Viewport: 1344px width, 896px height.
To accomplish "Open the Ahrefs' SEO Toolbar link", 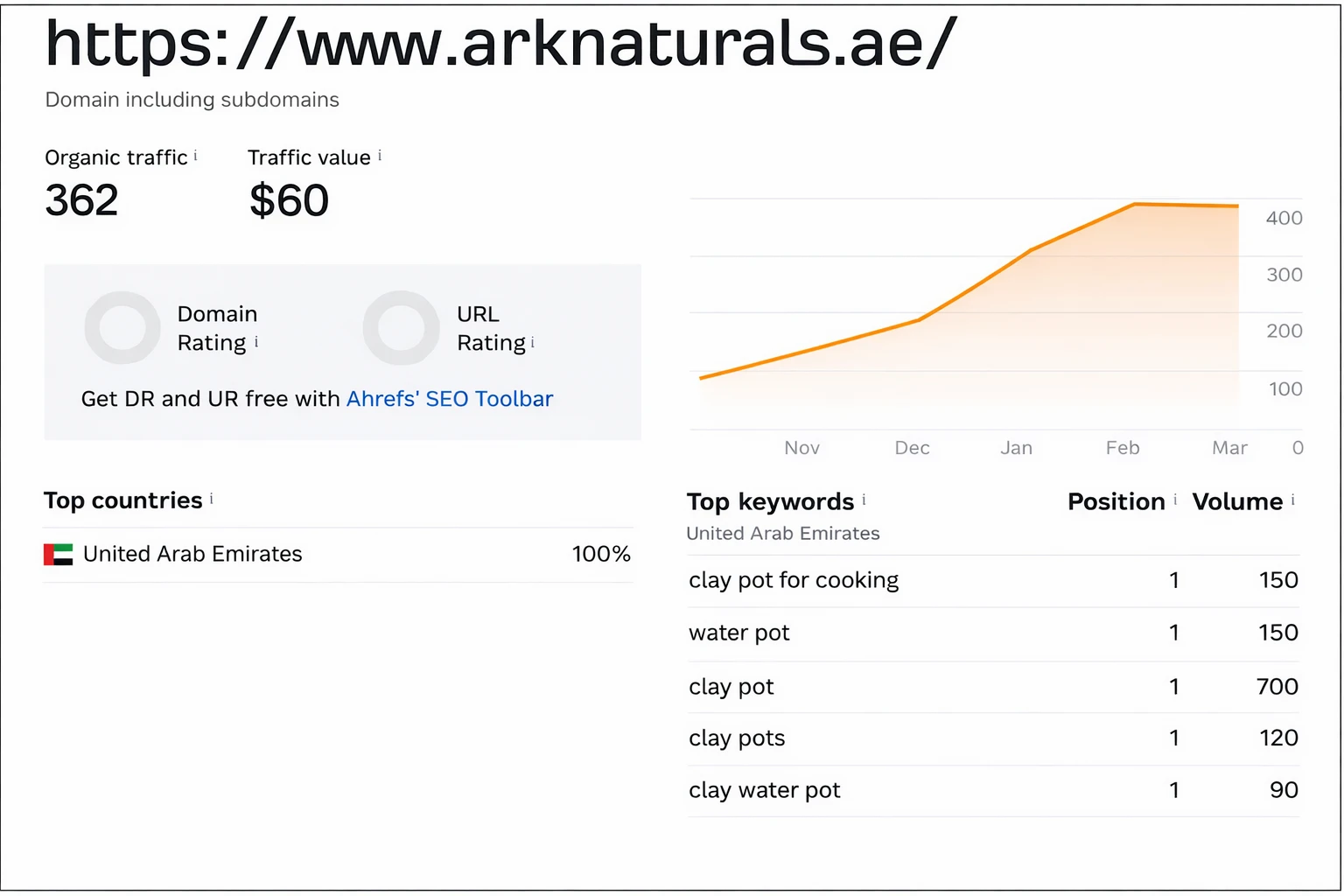I will coord(450,399).
